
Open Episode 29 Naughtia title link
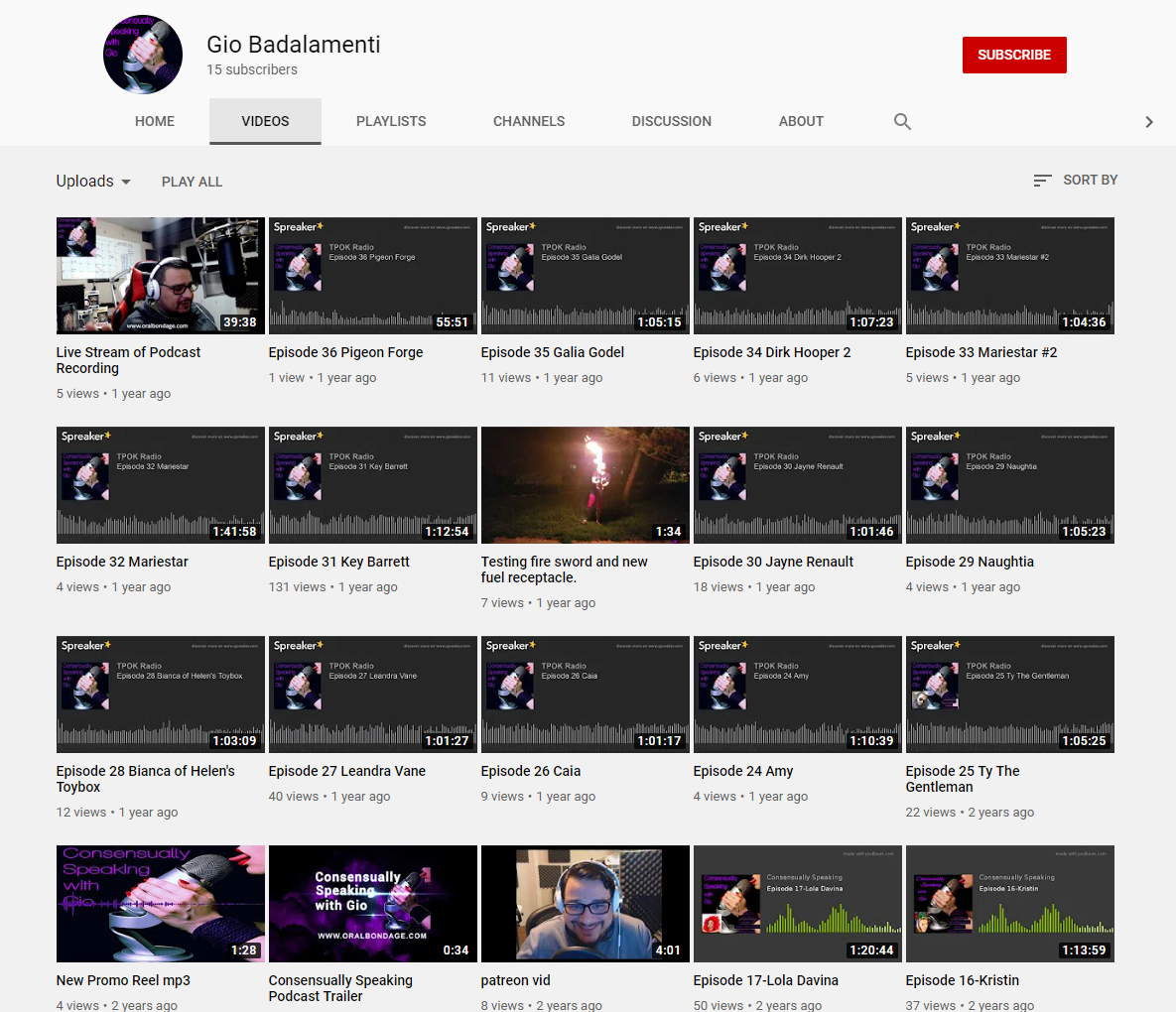click(970, 562)
